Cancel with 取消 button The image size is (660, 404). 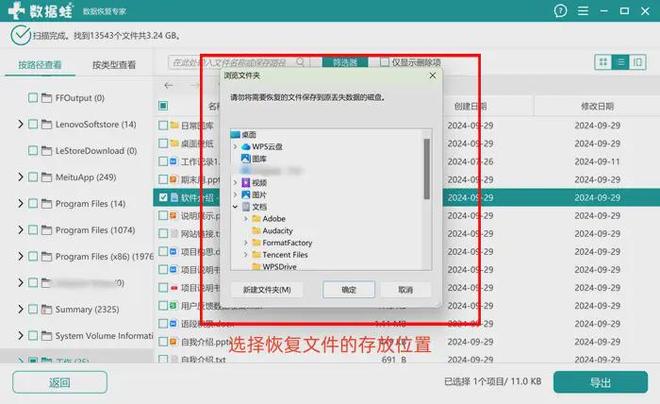pos(406,290)
